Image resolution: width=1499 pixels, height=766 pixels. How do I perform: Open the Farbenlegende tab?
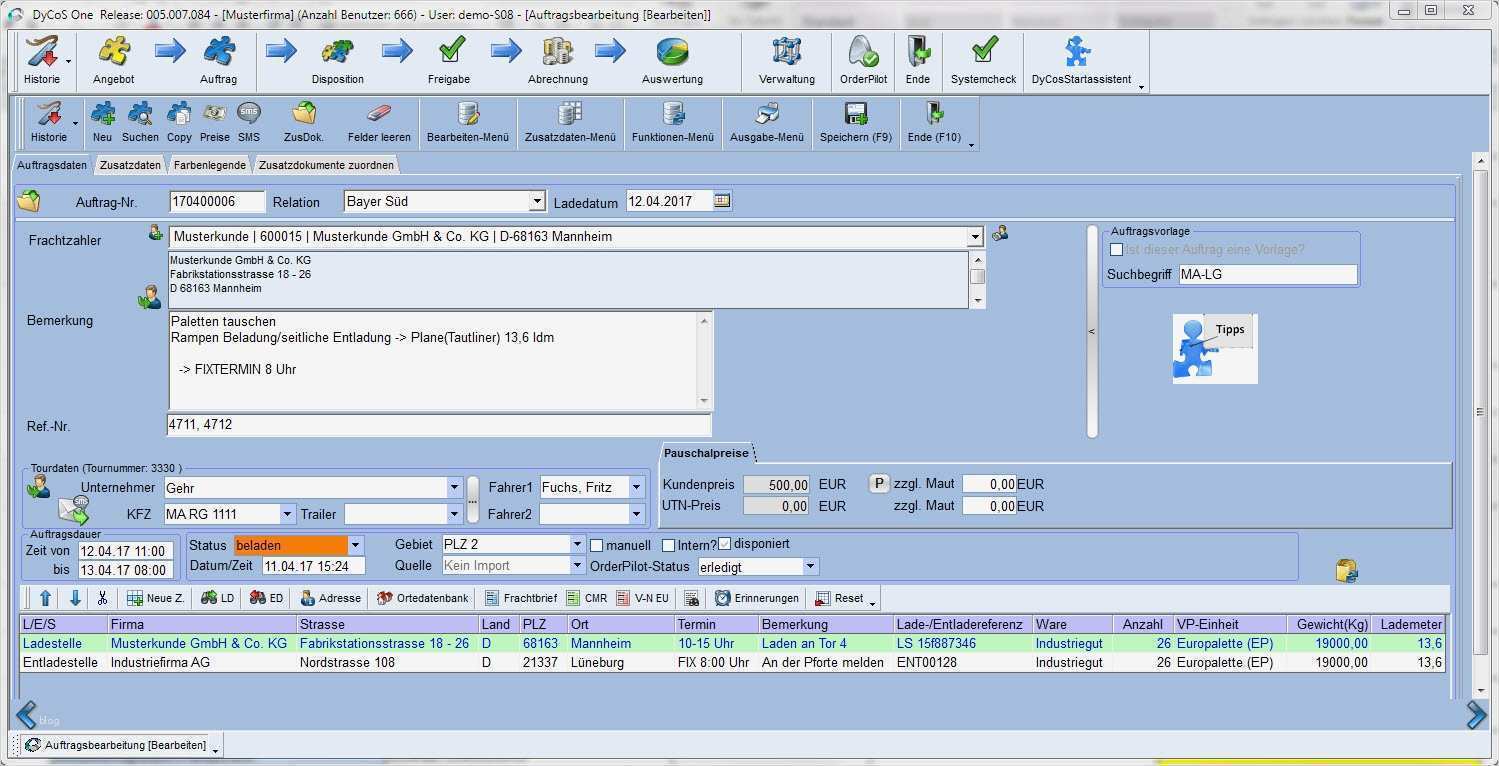(210, 165)
